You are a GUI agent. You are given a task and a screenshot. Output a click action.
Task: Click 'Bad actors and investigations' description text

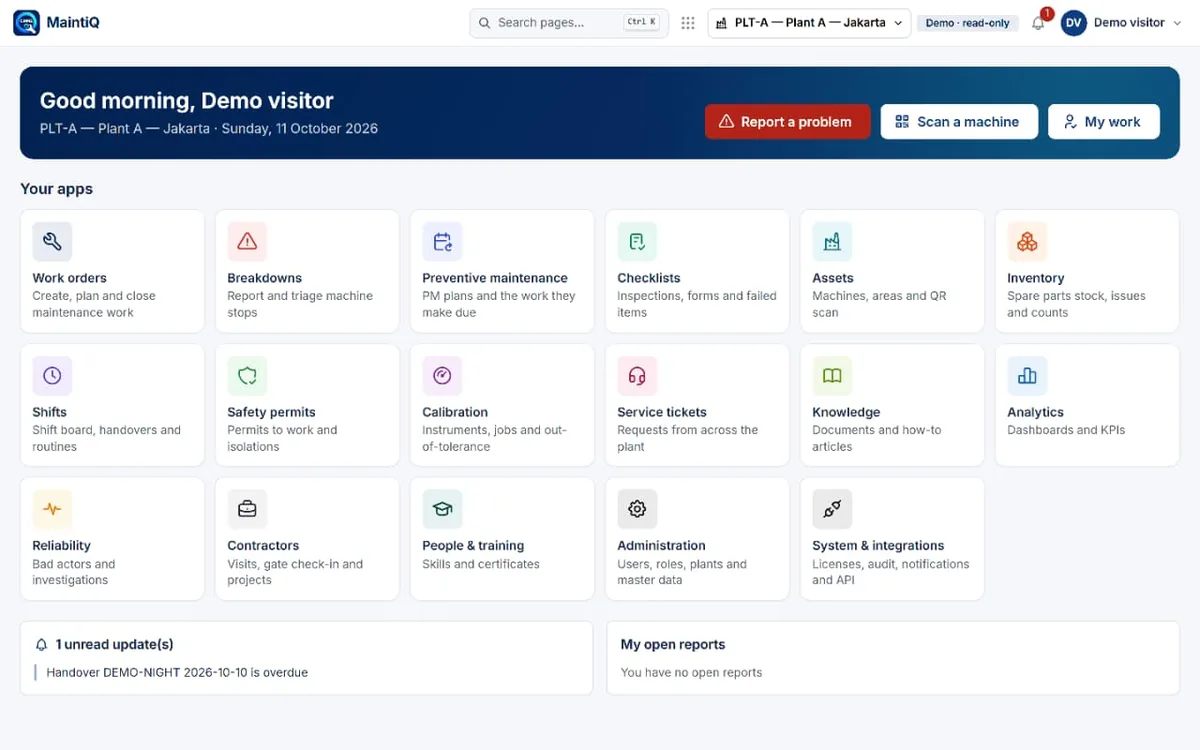74,572
